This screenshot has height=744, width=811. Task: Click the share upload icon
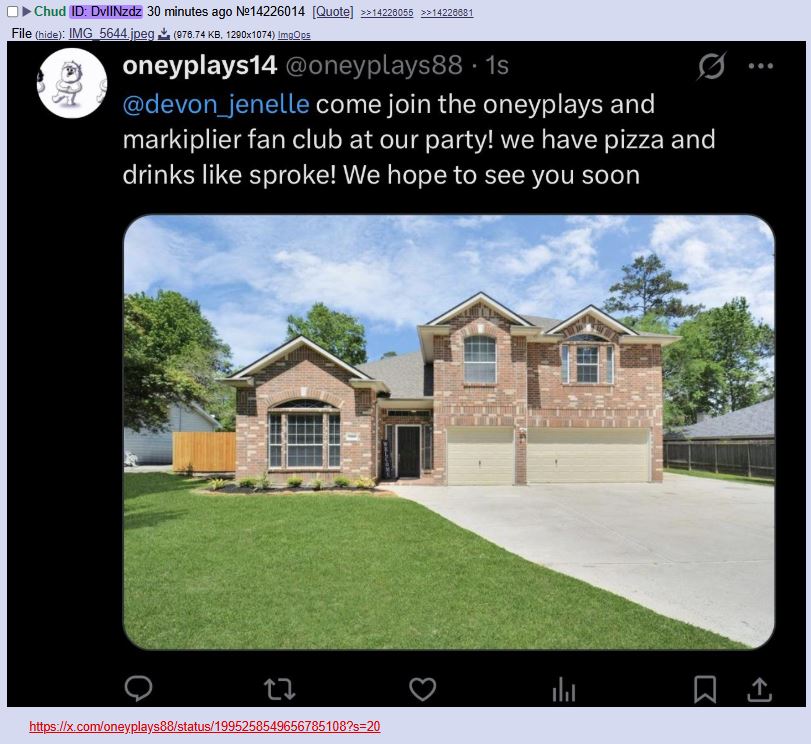(x=759, y=689)
